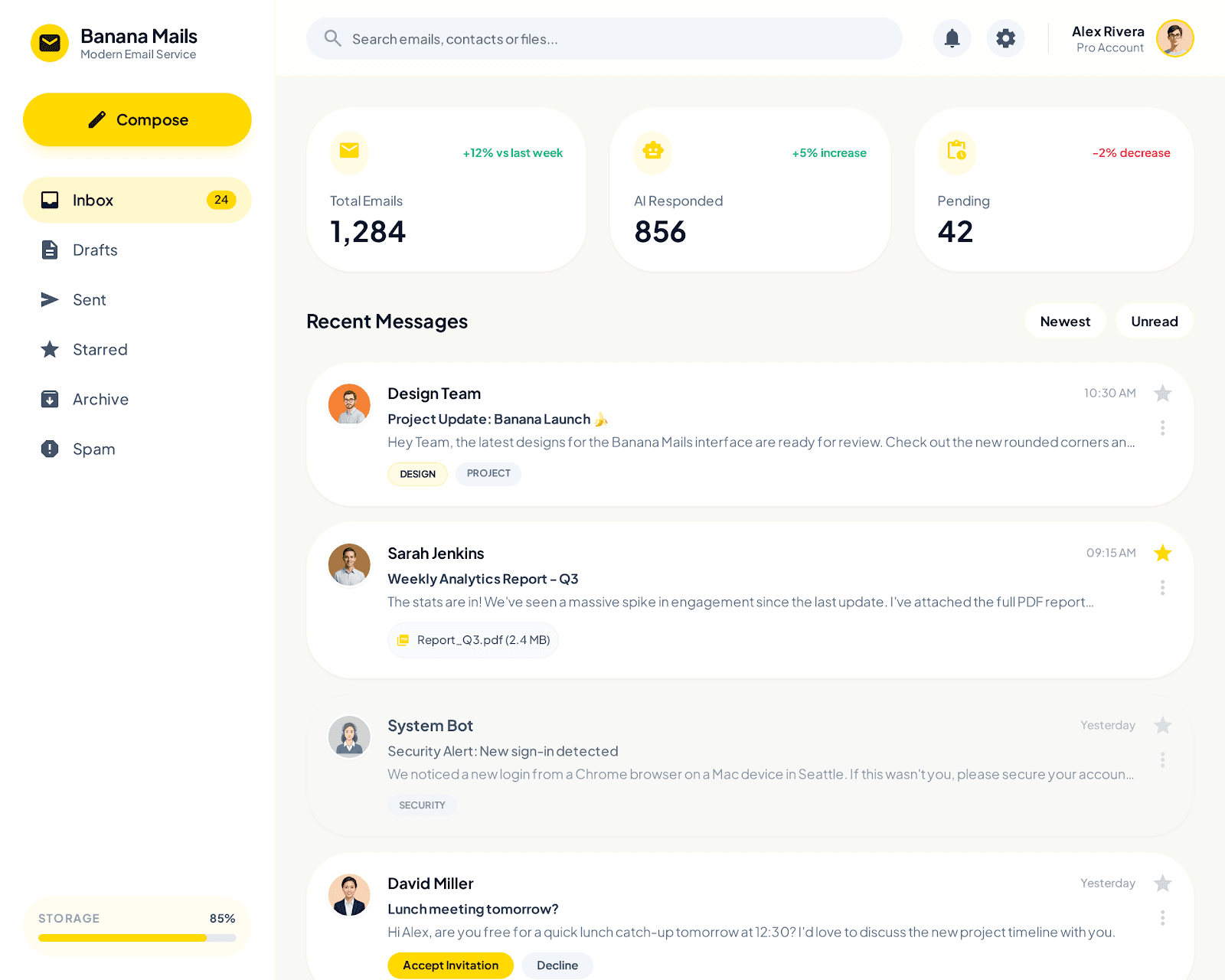
Task: Open options menu on System Bot alert
Action: 1161,759
